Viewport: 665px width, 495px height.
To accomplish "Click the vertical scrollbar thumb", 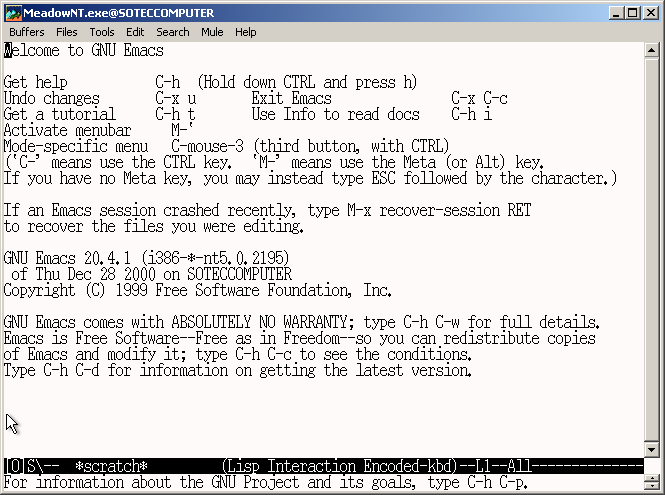I will 651,249.
